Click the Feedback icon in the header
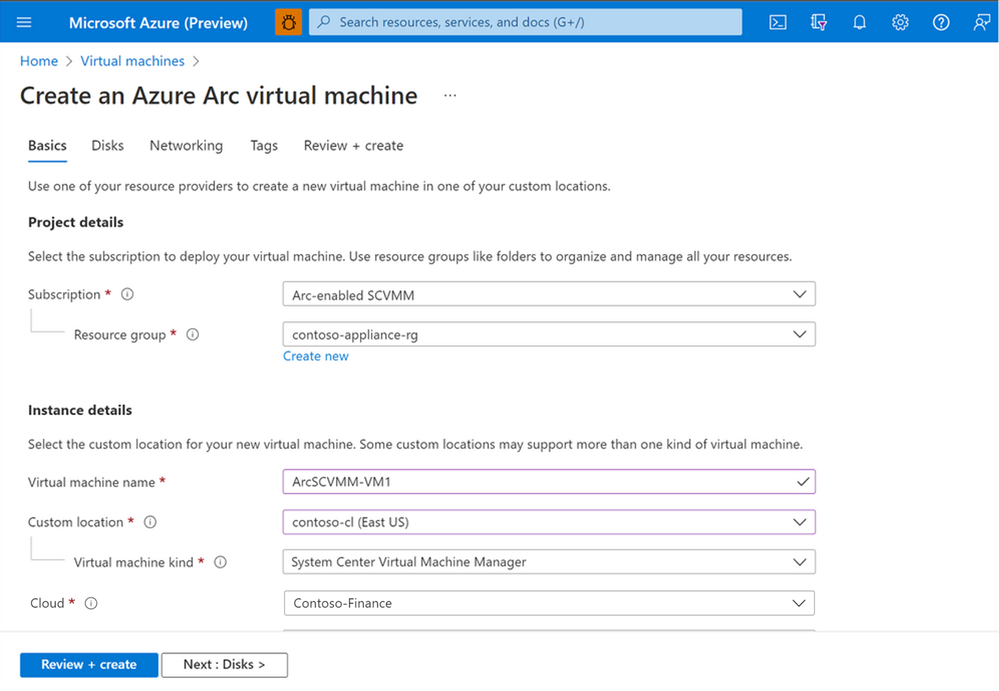Image resolution: width=999 pixels, height=691 pixels. click(981, 22)
